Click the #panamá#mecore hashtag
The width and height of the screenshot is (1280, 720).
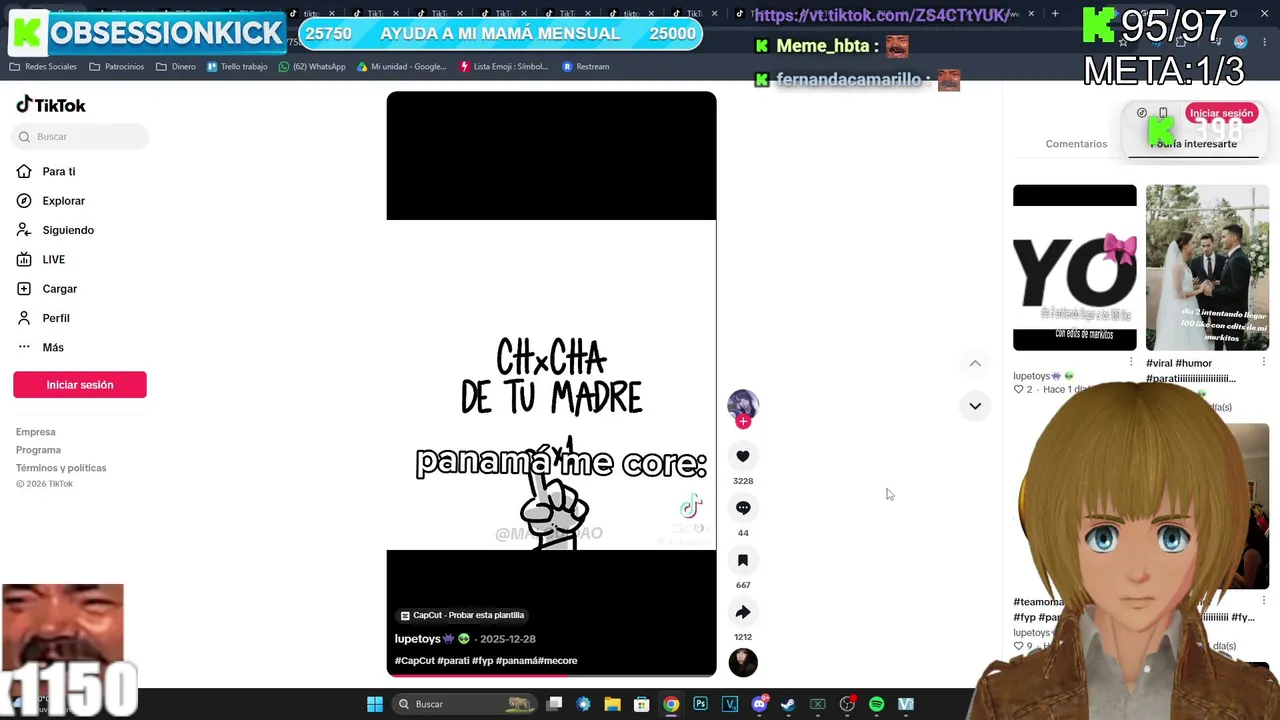(x=536, y=661)
